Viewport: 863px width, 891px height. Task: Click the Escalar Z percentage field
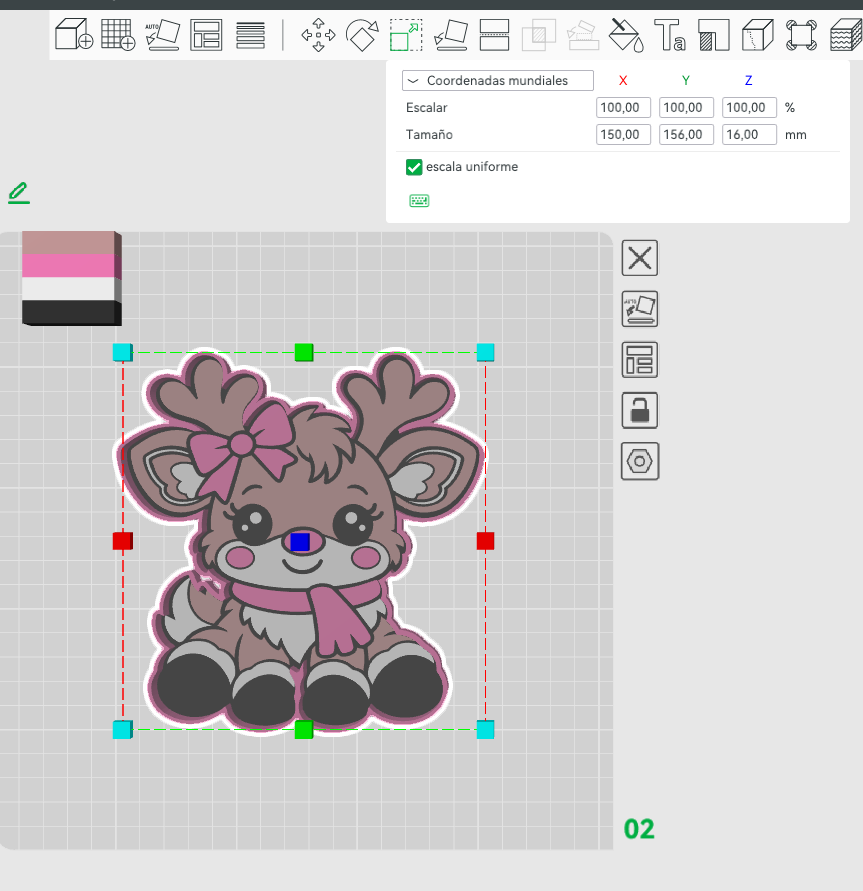click(749, 107)
